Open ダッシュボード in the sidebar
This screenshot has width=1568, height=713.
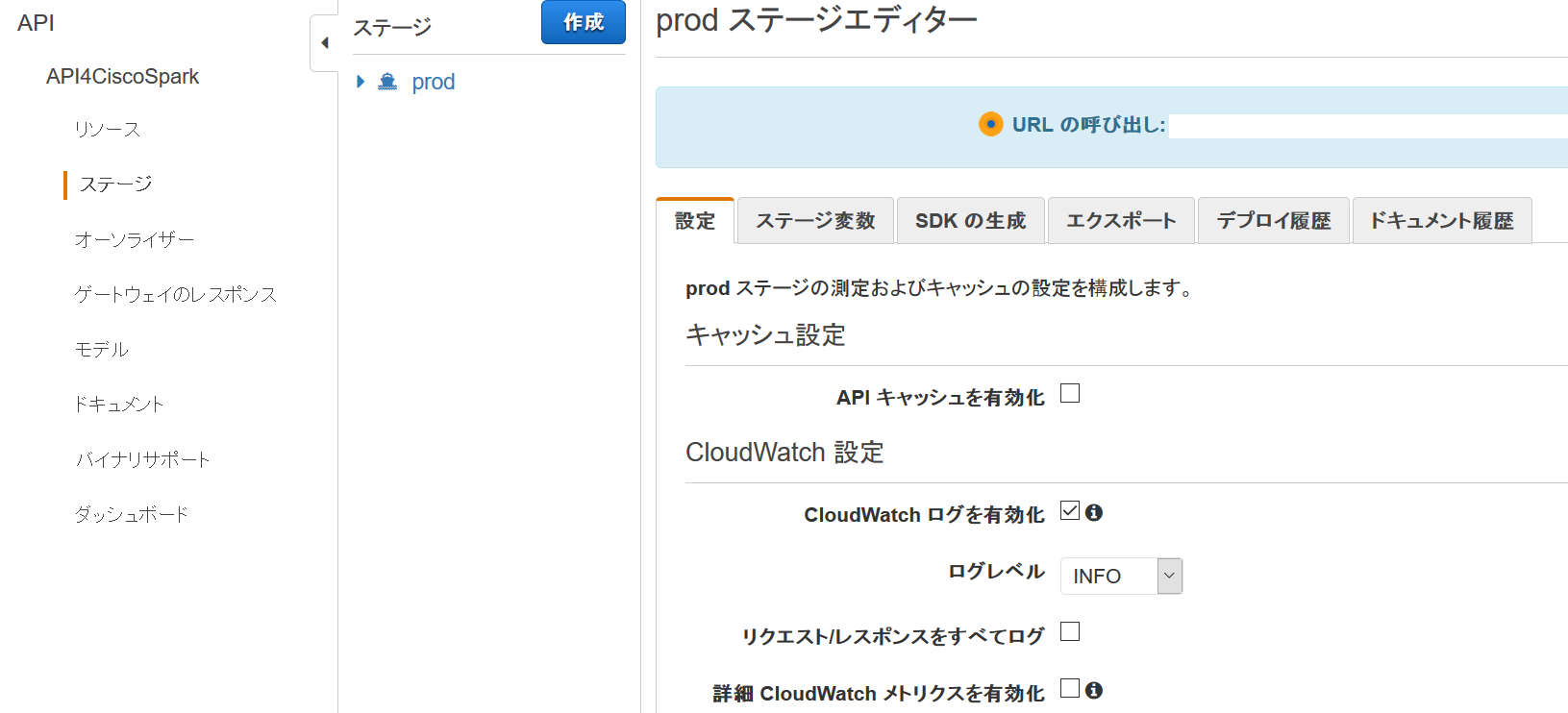[x=132, y=514]
